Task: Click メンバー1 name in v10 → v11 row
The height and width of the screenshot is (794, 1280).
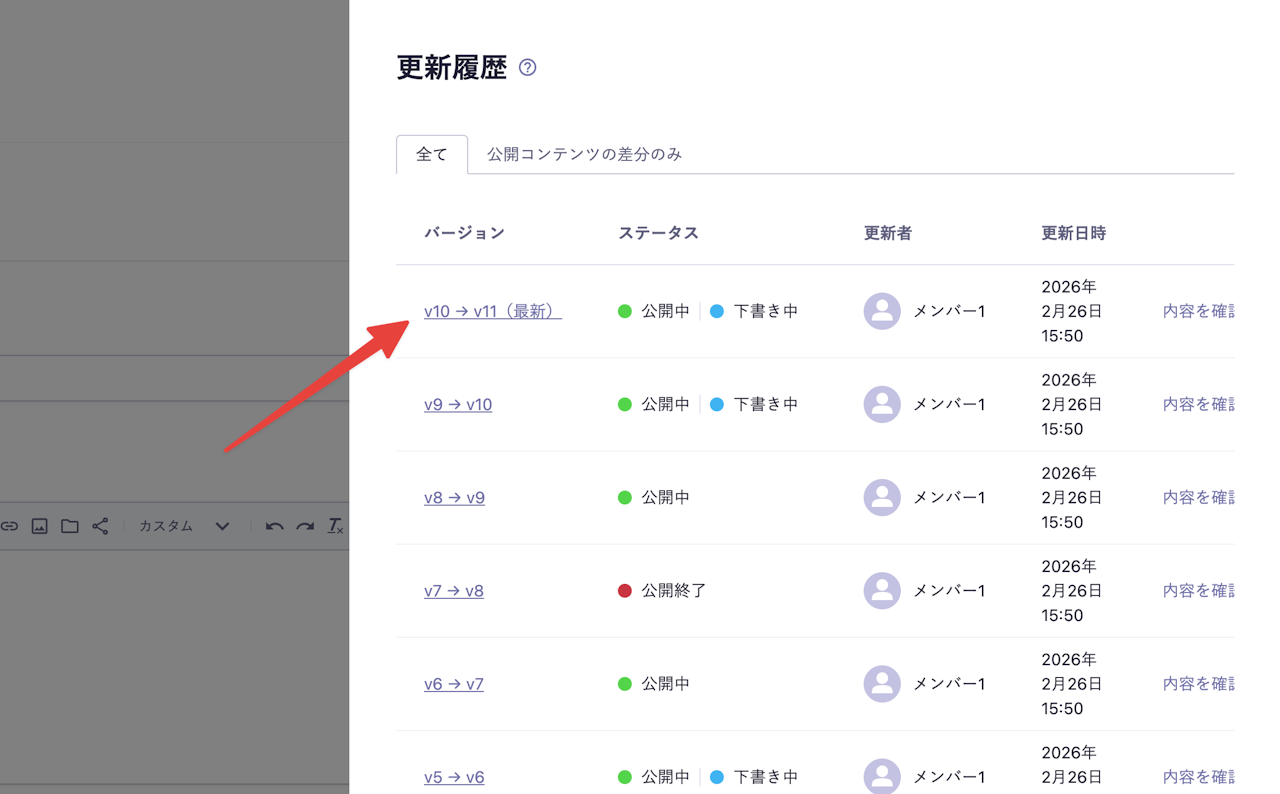Action: pyautogui.click(x=949, y=311)
